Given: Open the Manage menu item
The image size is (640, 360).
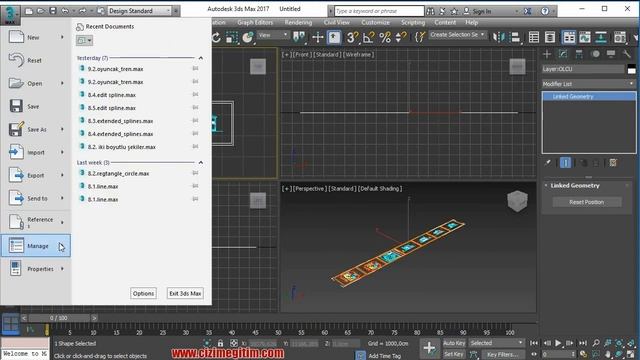Looking at the screenshot, I should (x=36, y=246).
